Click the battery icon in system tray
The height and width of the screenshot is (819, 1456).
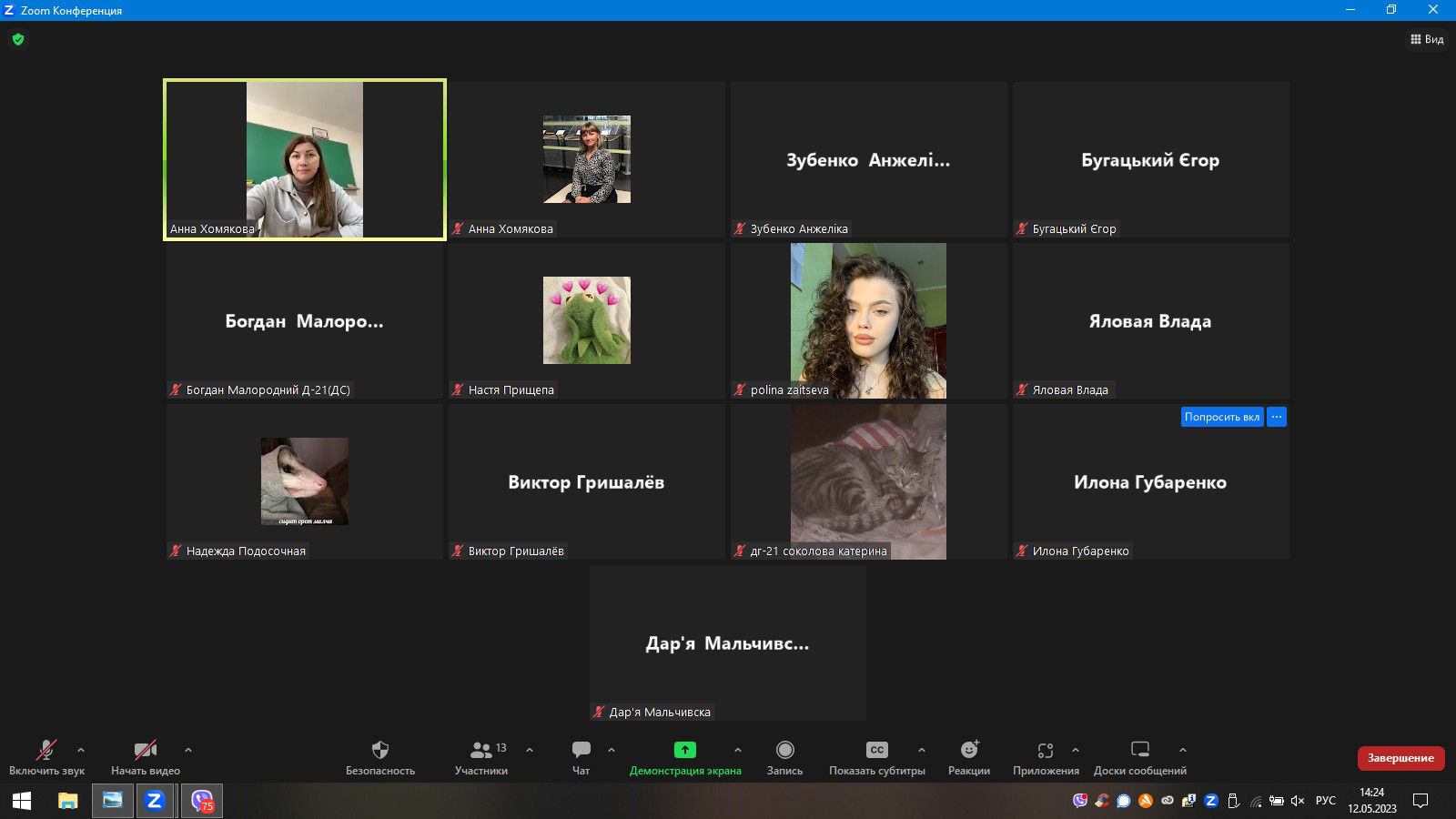click(x=1277, y=801)
